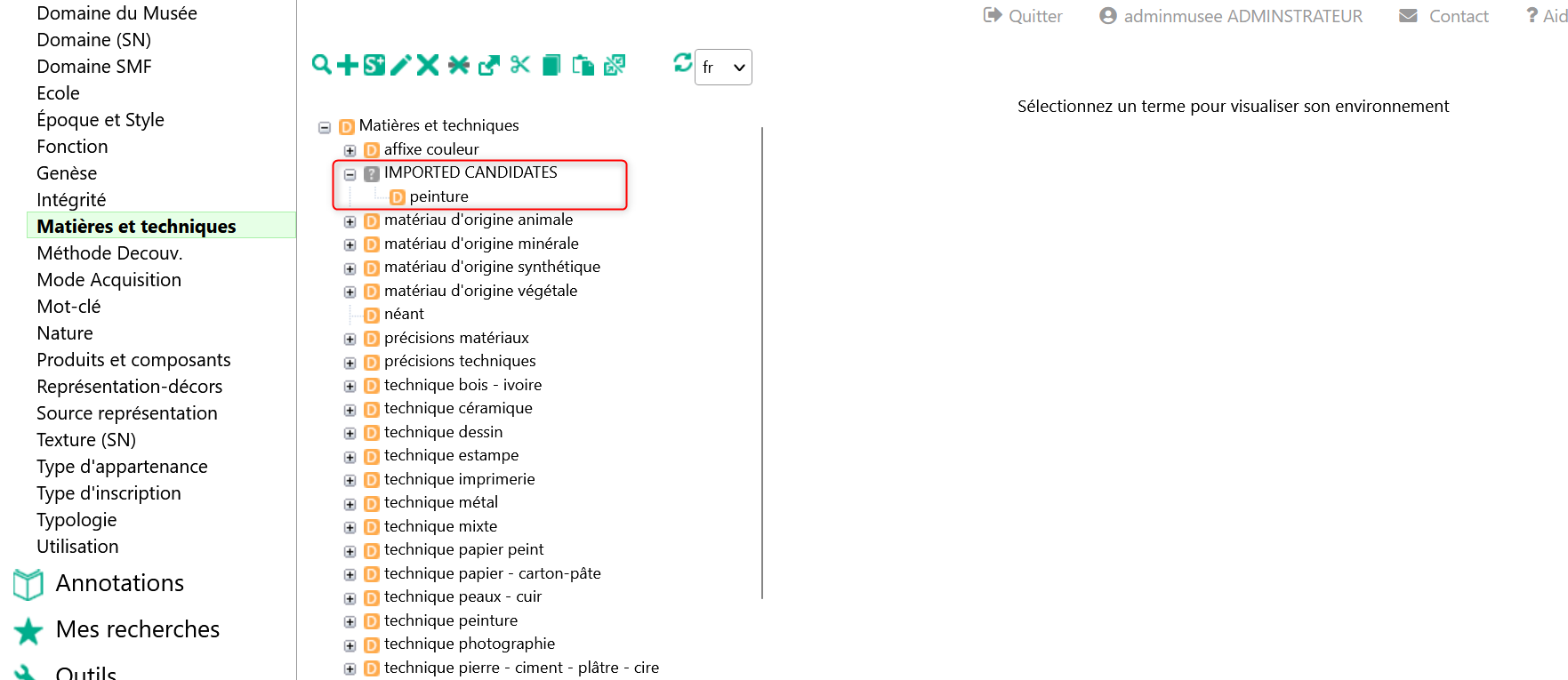Select technique mixte term

coord(440,526)
